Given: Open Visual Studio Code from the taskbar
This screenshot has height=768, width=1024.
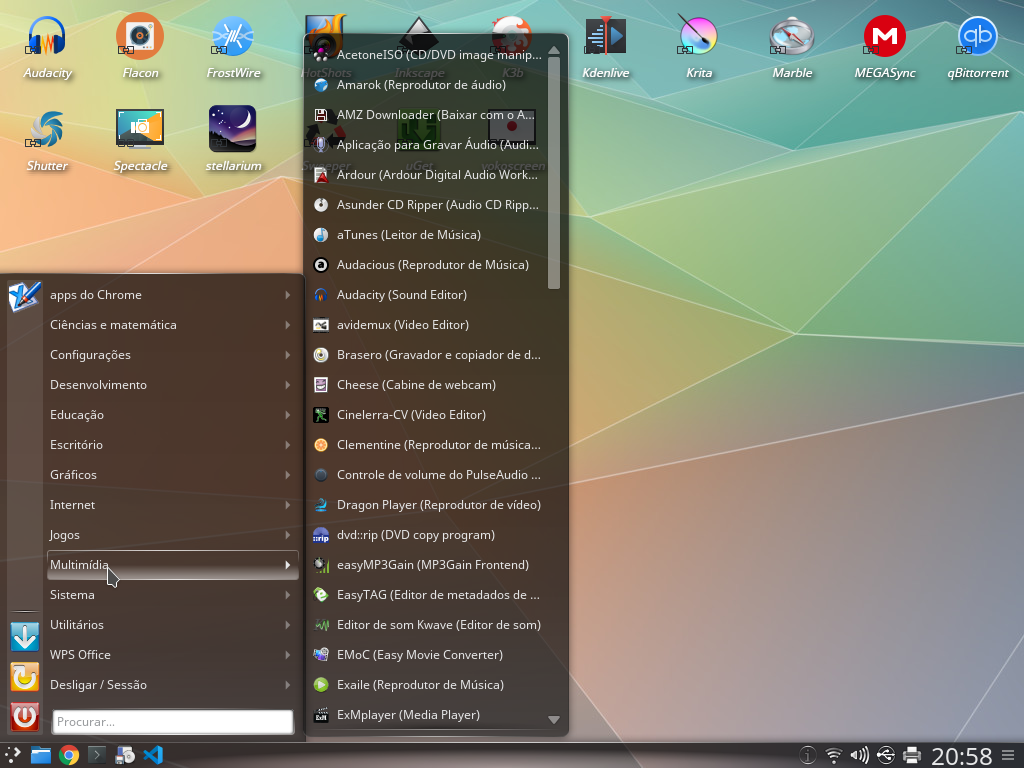Looking at the screenshot, I should (x=153, y=756).
